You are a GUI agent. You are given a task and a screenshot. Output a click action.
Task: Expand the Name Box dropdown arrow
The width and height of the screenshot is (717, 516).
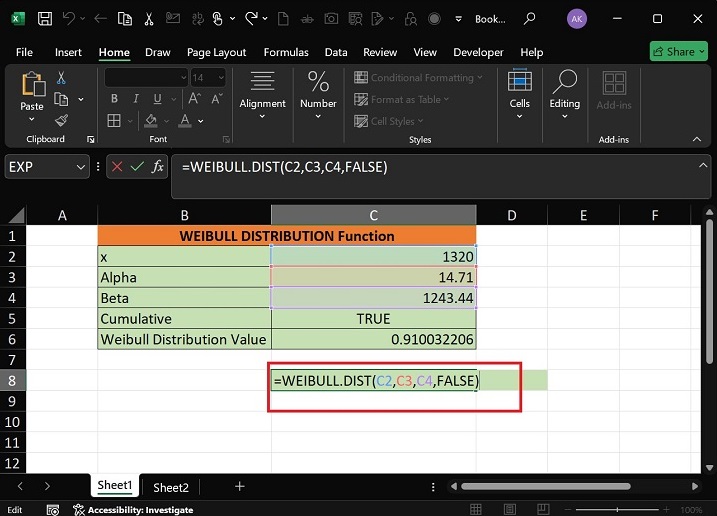click(81, 167)
